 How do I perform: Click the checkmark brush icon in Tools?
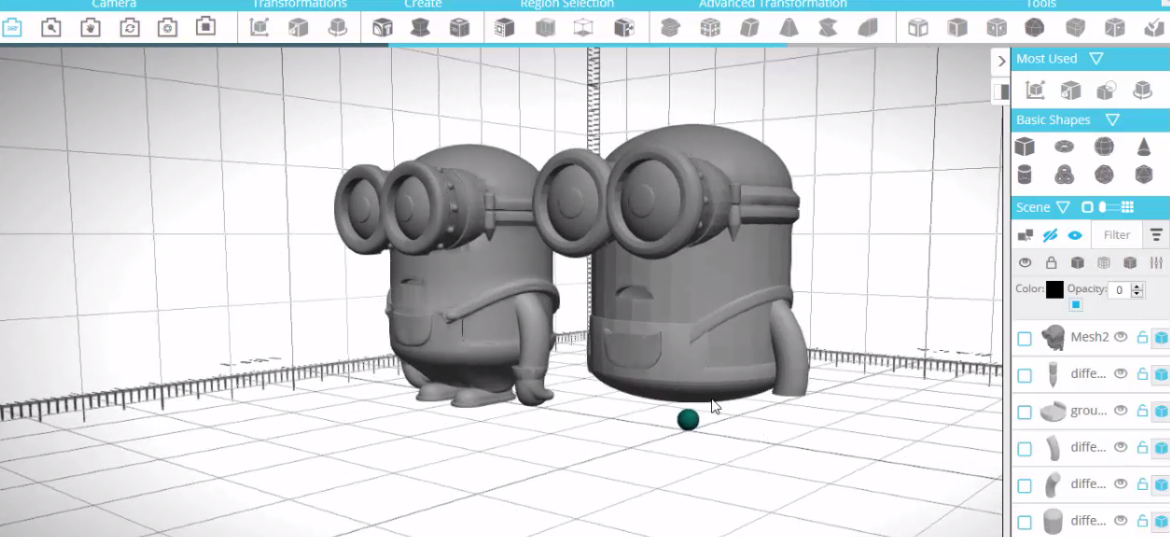tap(1154, 28)
